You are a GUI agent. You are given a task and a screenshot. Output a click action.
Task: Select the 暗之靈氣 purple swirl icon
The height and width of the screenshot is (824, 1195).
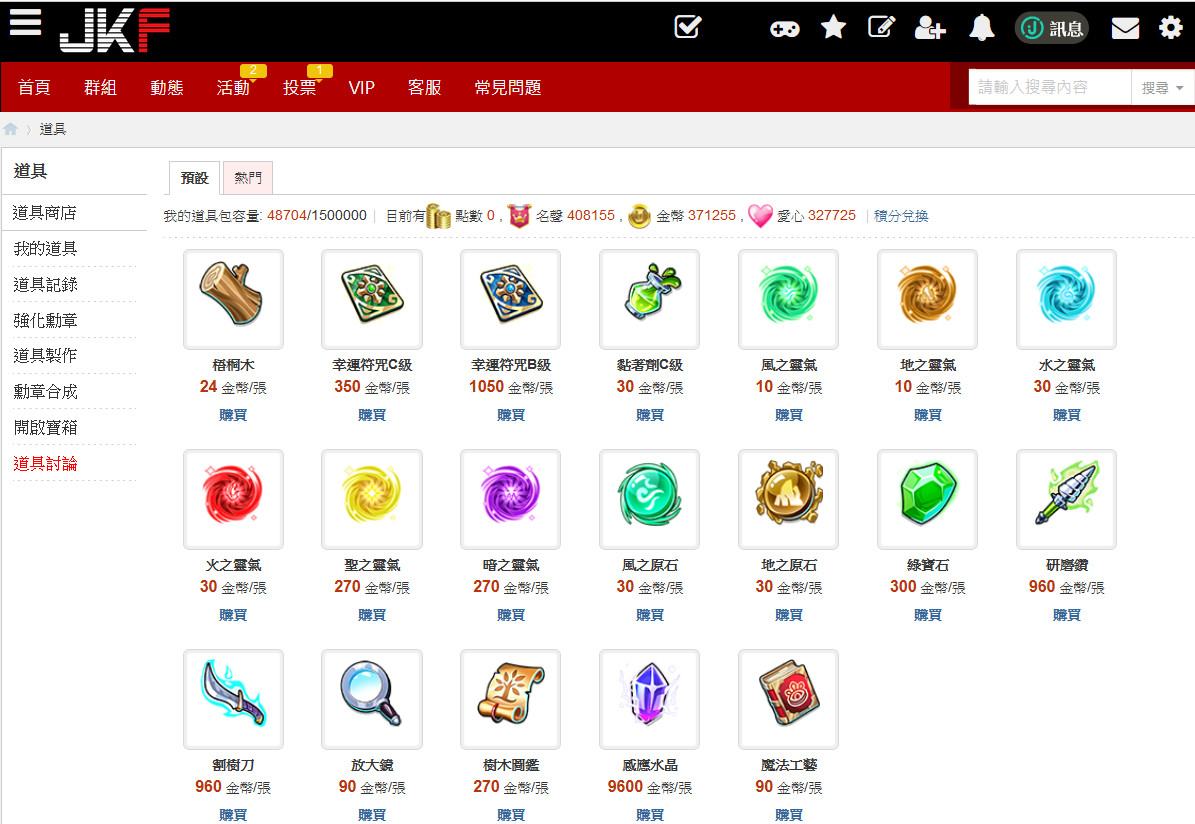(511, 499)
